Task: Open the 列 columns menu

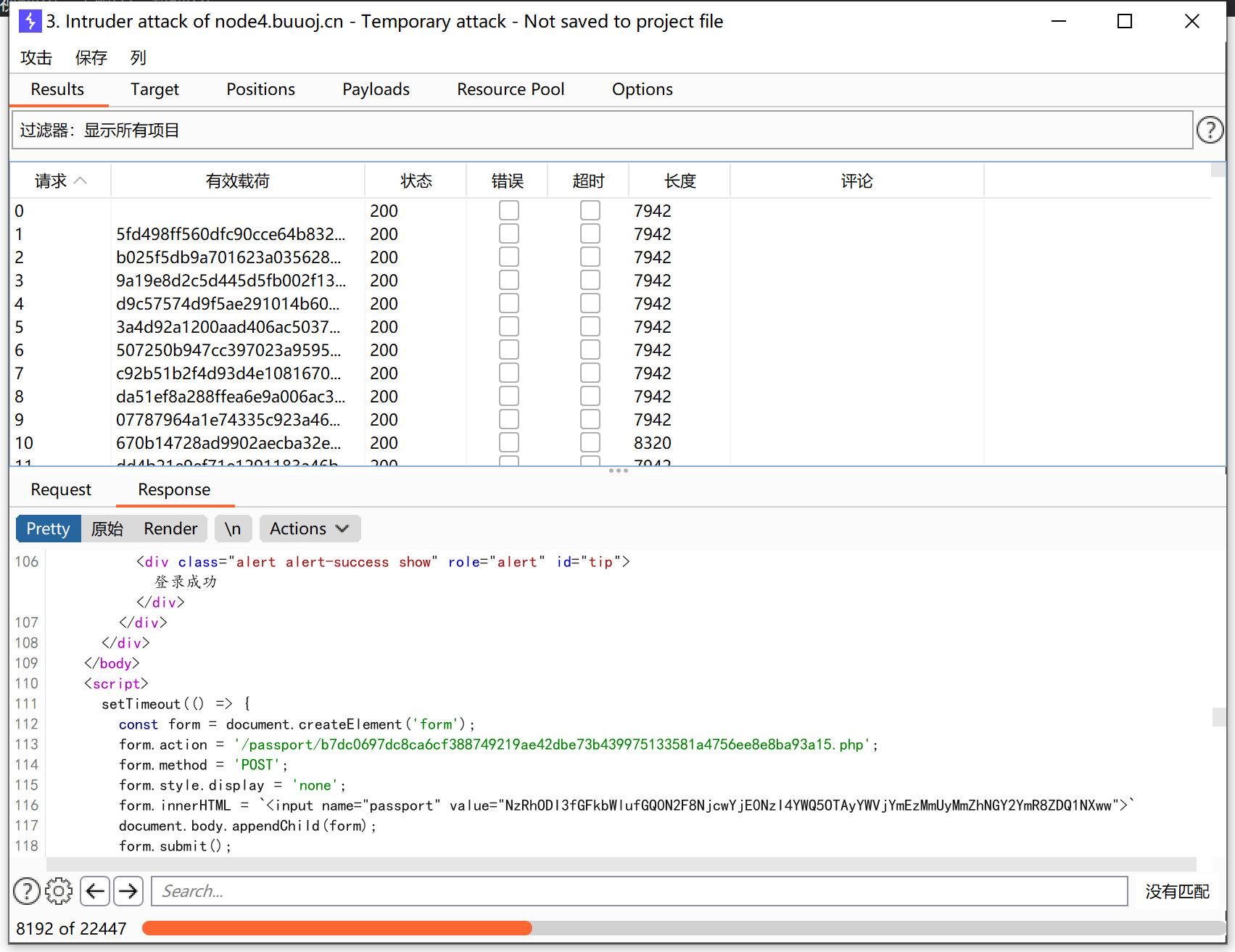Action: 138,57
